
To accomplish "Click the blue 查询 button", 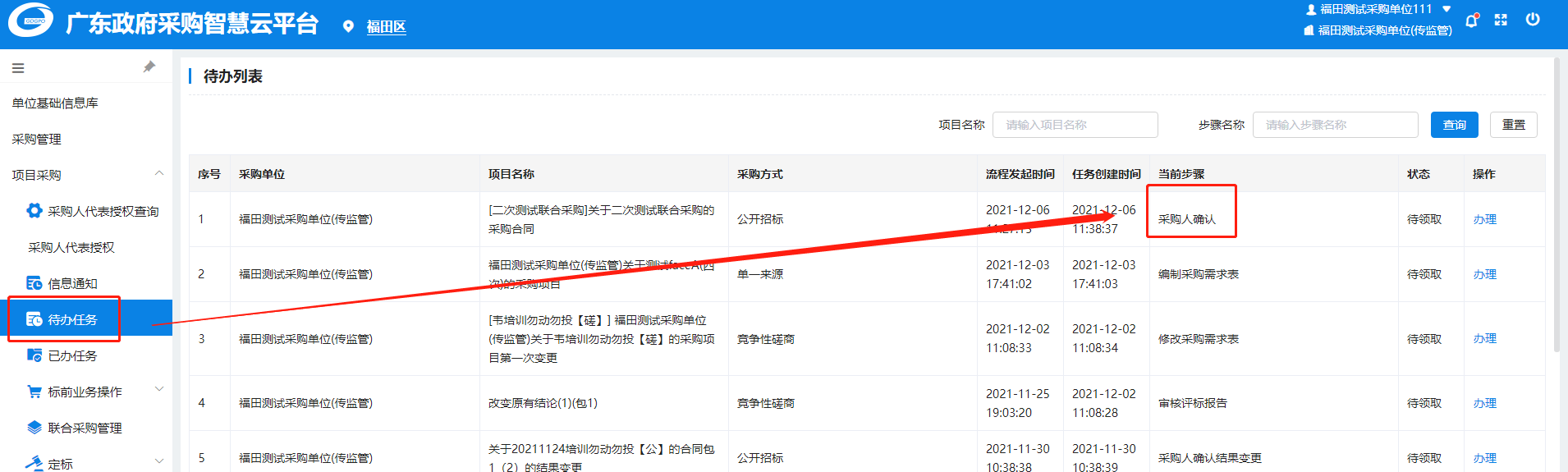I will coord(1454,125).
